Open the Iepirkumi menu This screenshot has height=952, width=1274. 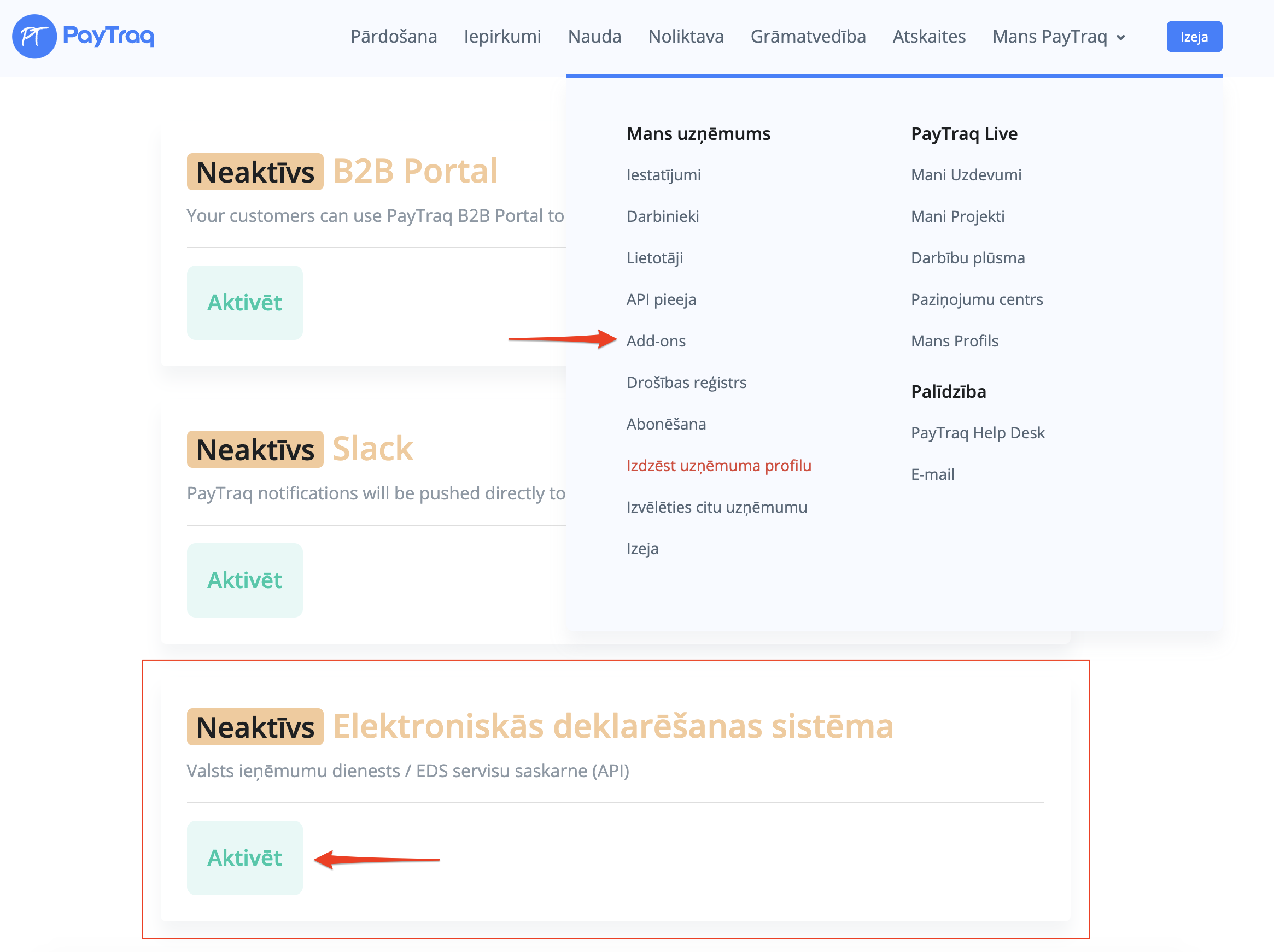coord(502,36)
